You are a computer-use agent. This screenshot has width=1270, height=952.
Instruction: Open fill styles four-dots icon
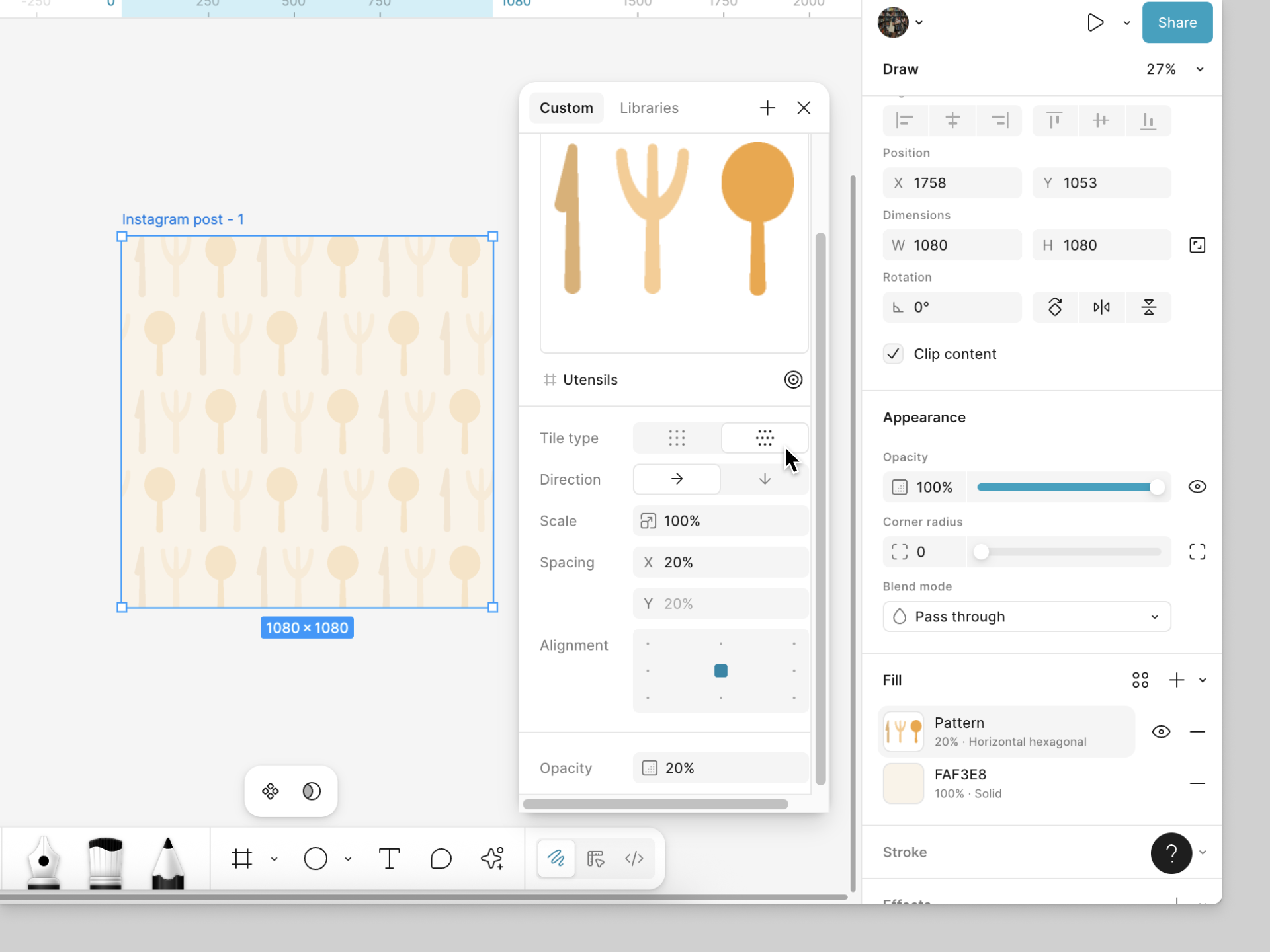tap(1140, 680)
